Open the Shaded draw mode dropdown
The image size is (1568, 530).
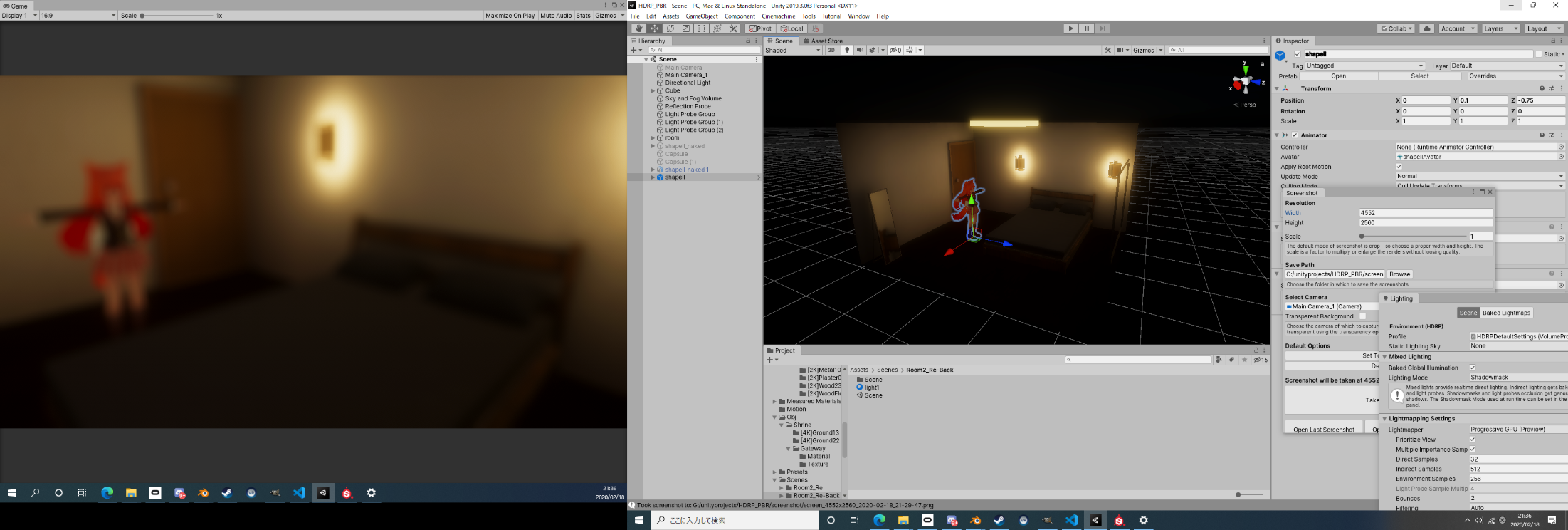coord(793,50)
